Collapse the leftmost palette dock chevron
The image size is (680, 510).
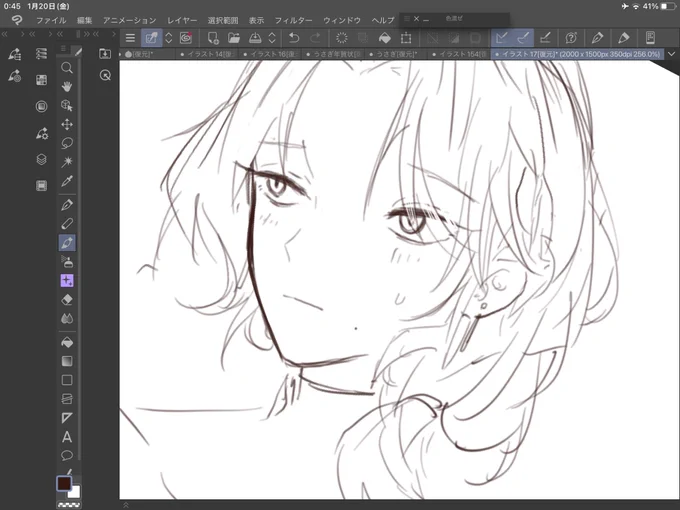(4, 34)
